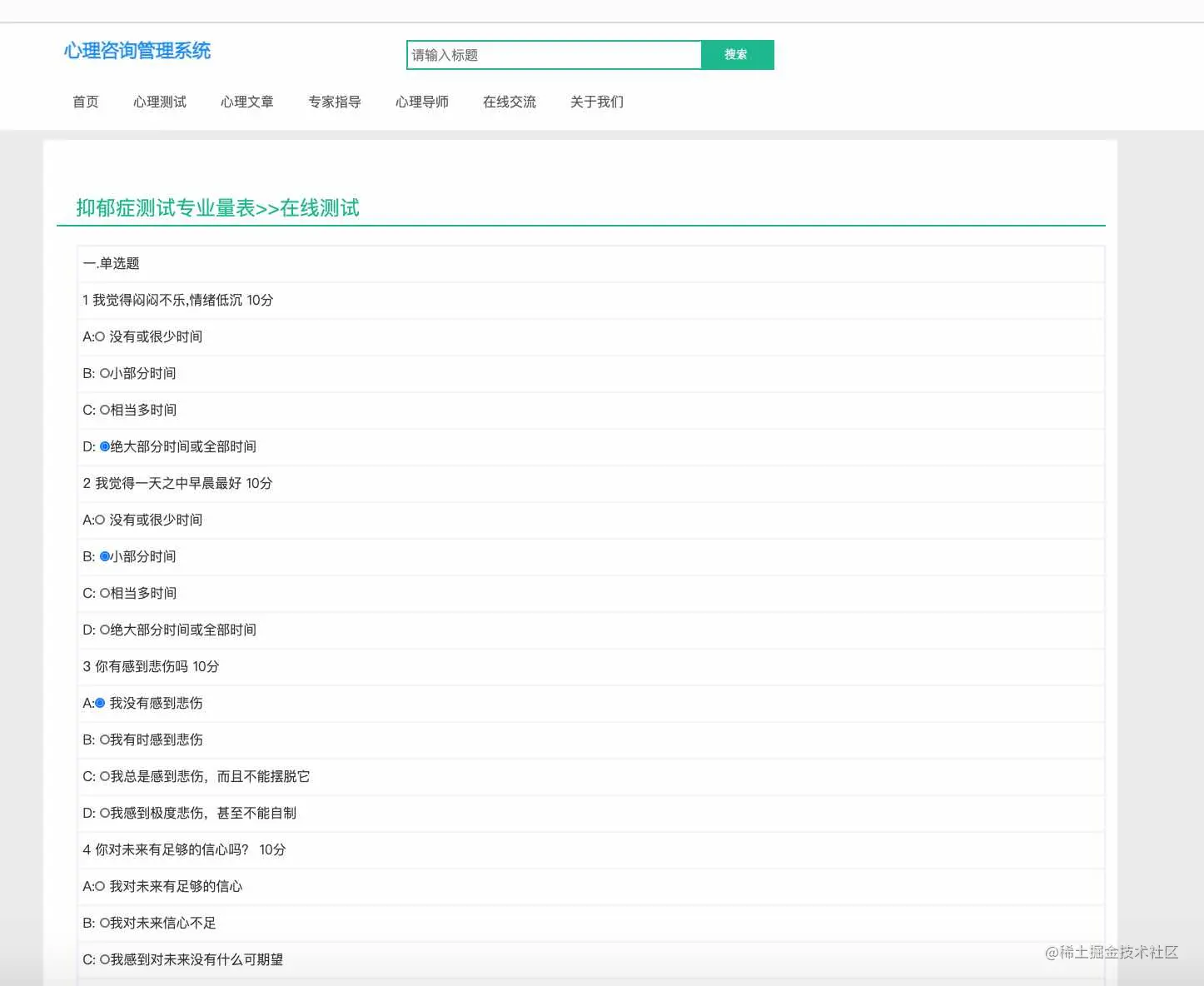Click question text 我觉得闷闷不乐,情绪低沉
The width and height of the screenshot is (1204, 986).
click(167, 301)
